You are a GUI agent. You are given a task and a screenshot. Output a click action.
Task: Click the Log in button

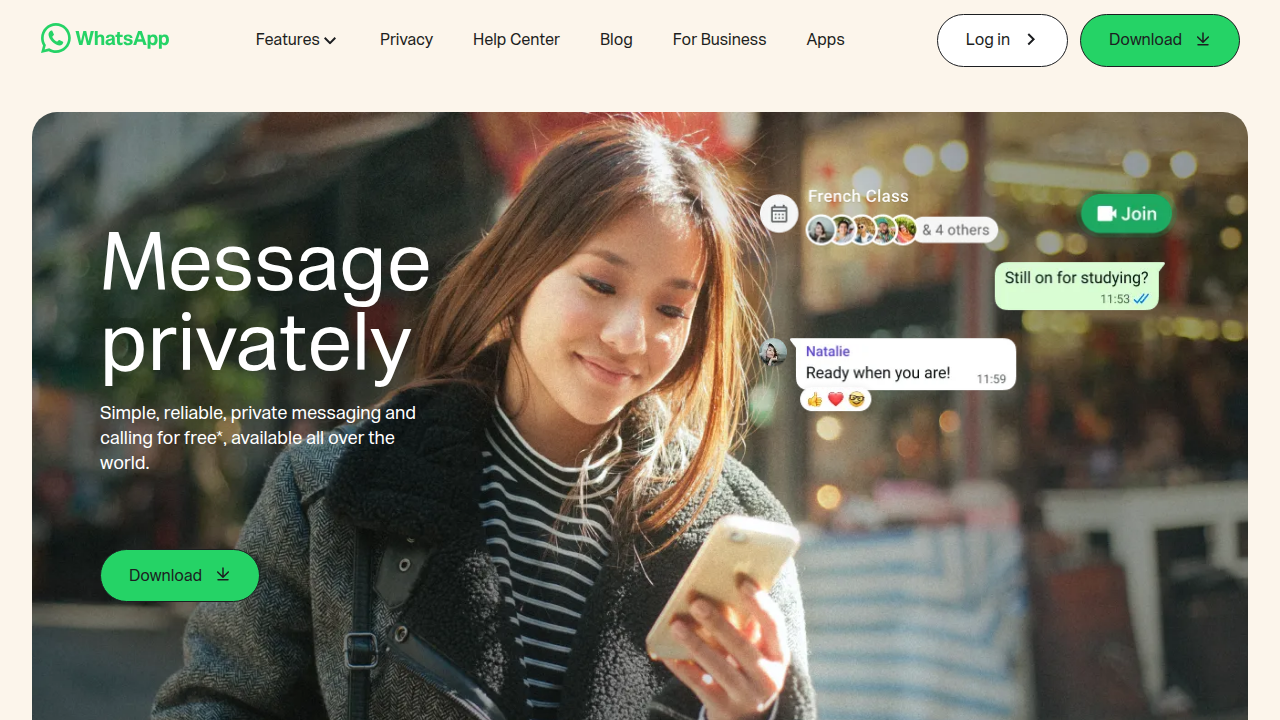pos(1002,40)
